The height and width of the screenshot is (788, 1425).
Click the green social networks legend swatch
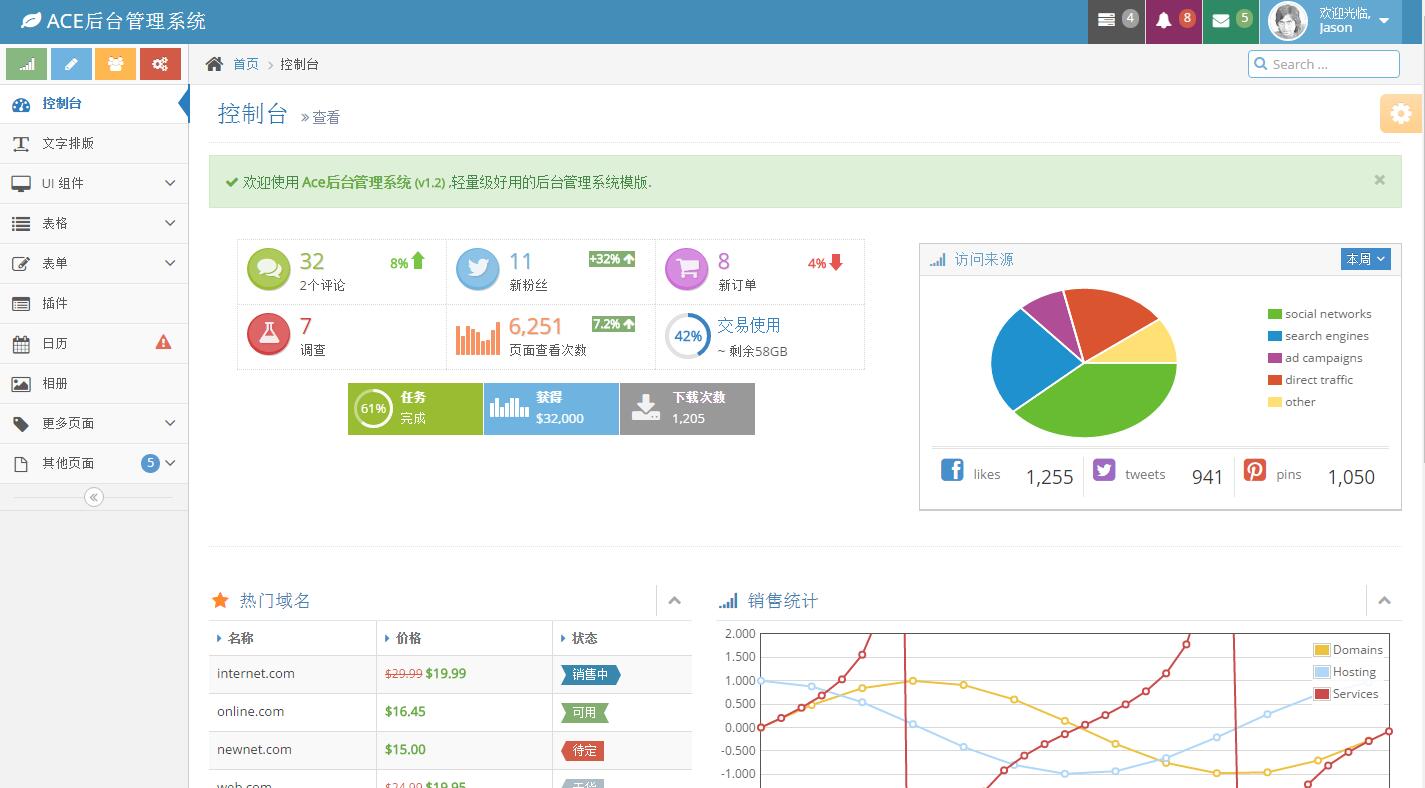[1274, 314]
